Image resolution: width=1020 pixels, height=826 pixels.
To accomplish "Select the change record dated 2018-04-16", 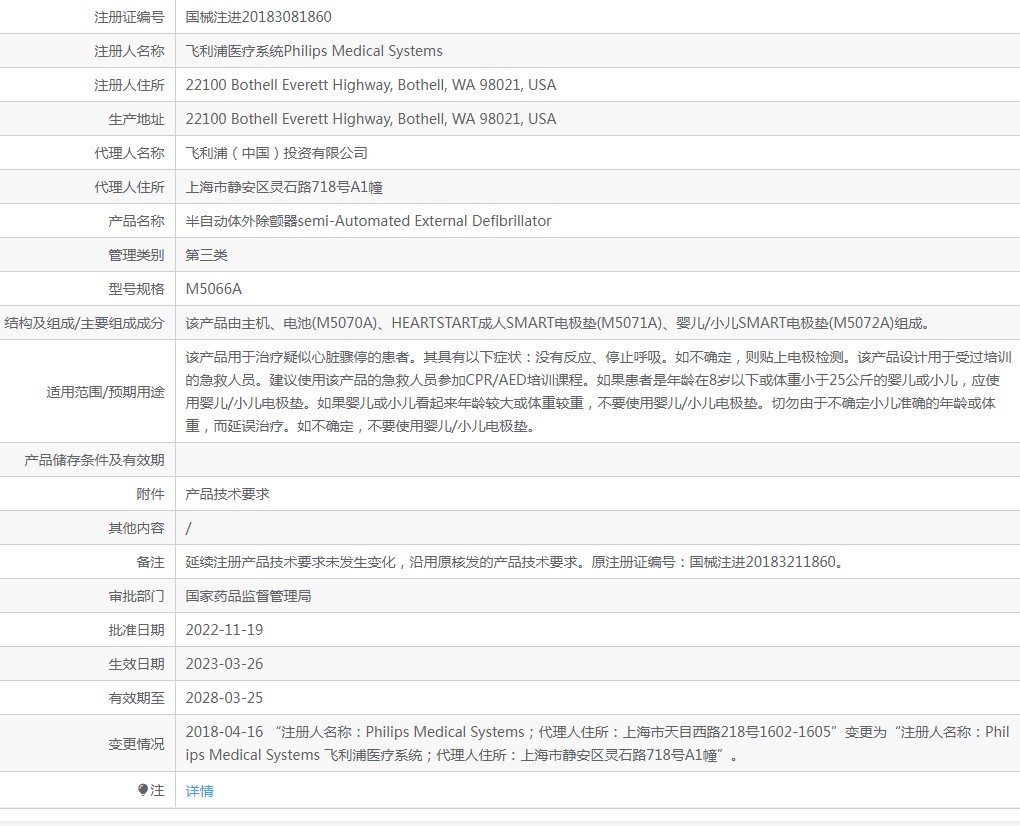I will [597, 743].
